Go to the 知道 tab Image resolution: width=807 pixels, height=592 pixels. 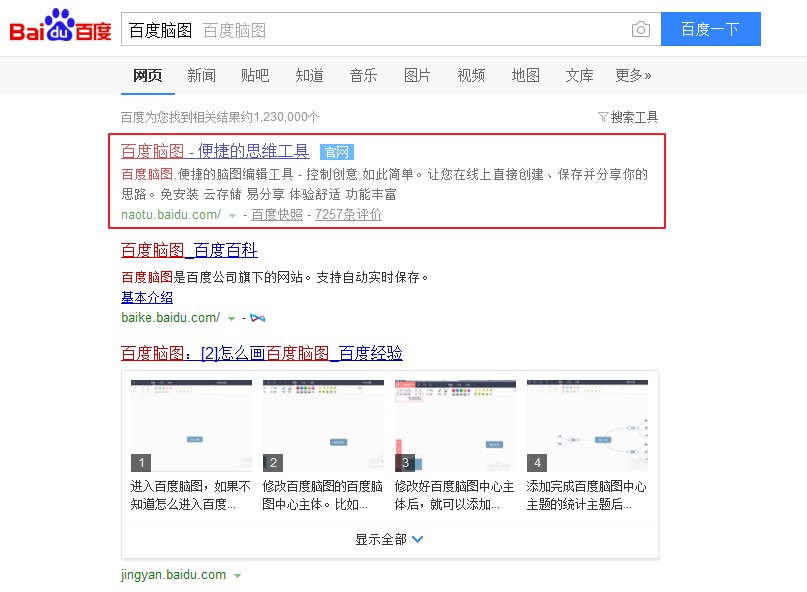[x=309, y=76]
